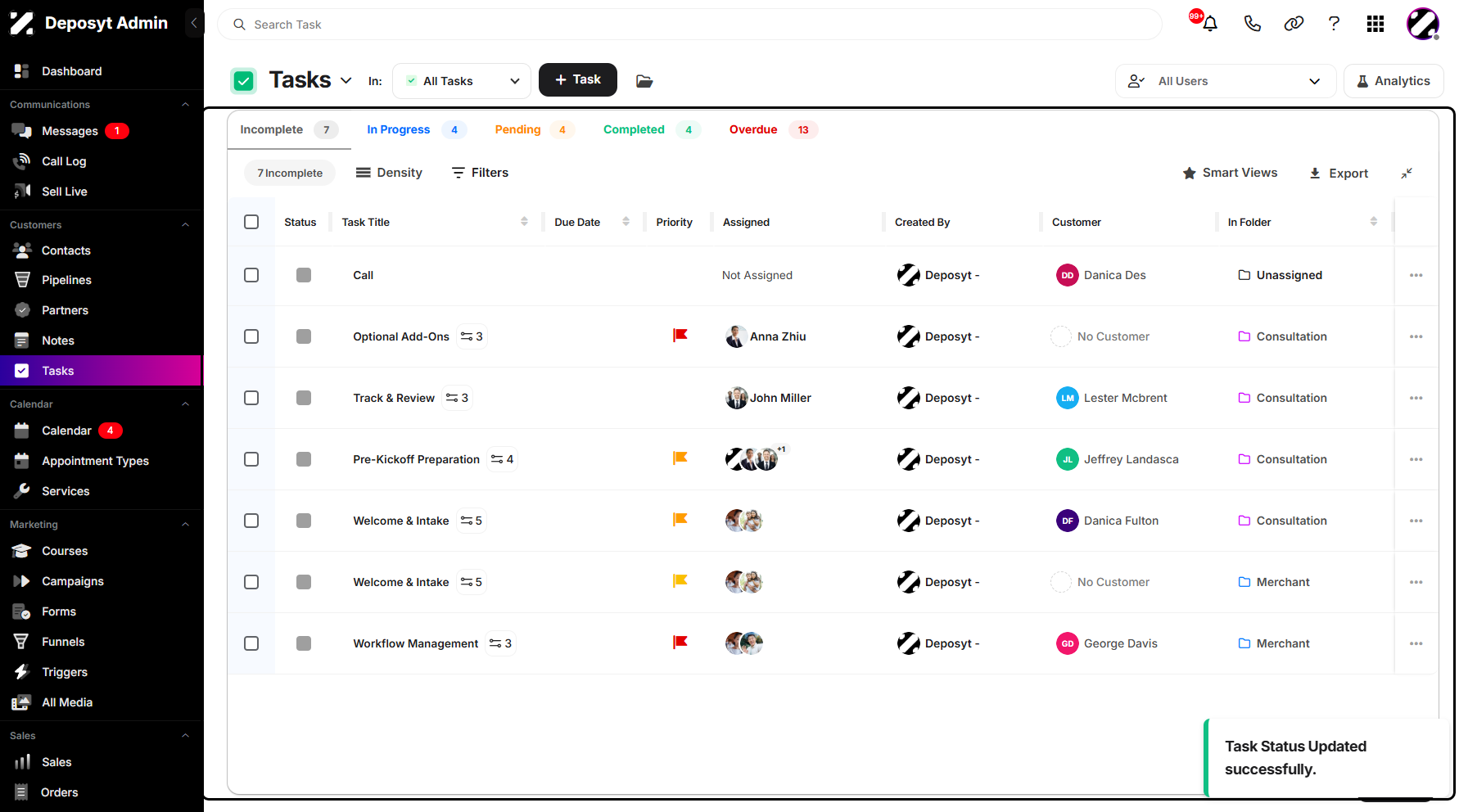Switch to the Pending tab
The height and width of the screenshot is (812, 1459).
pyautogui.click(x=535, y=129)
